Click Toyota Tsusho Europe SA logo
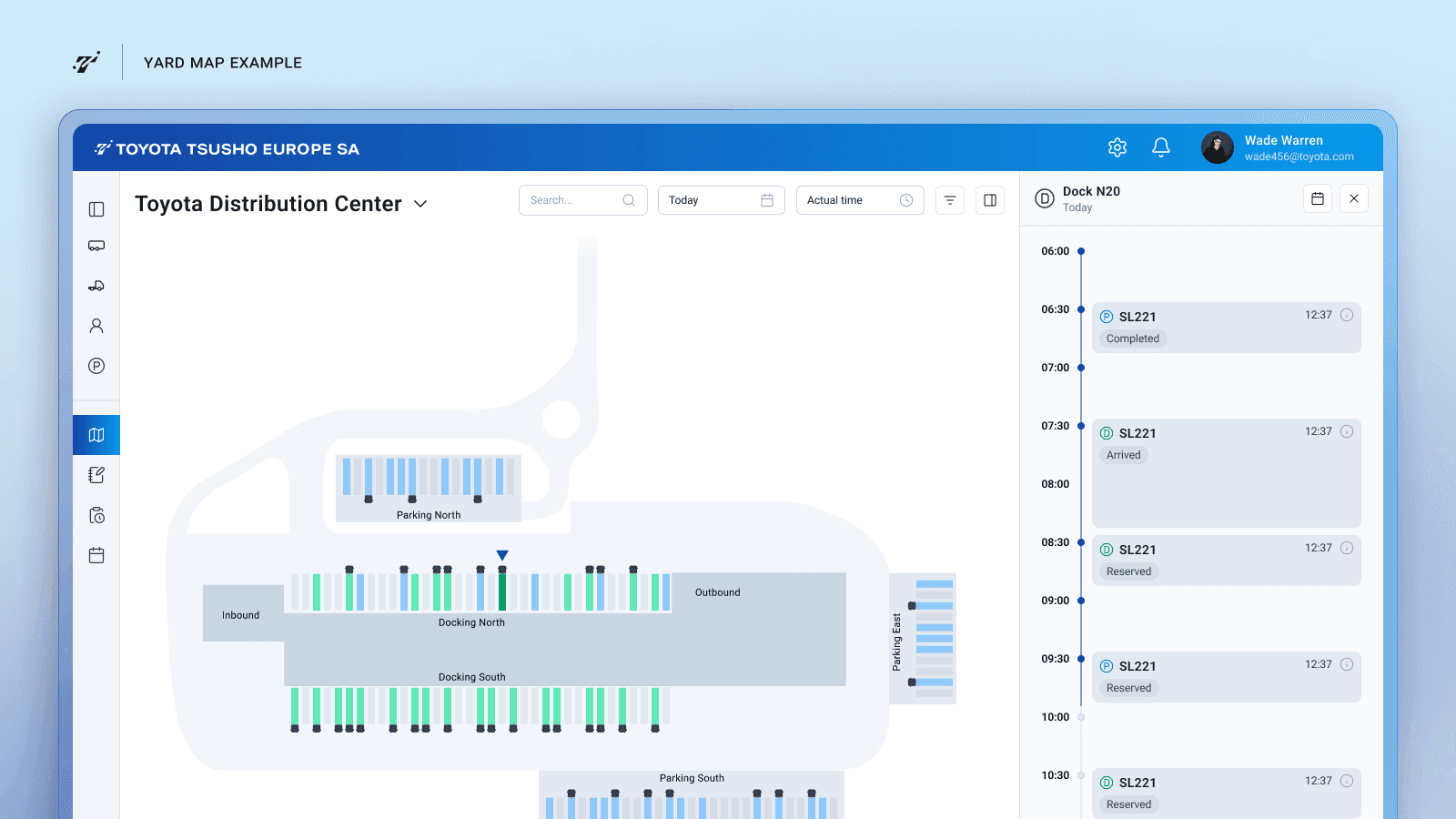Viewport: 1456px width, 819px height. (227, 148)
